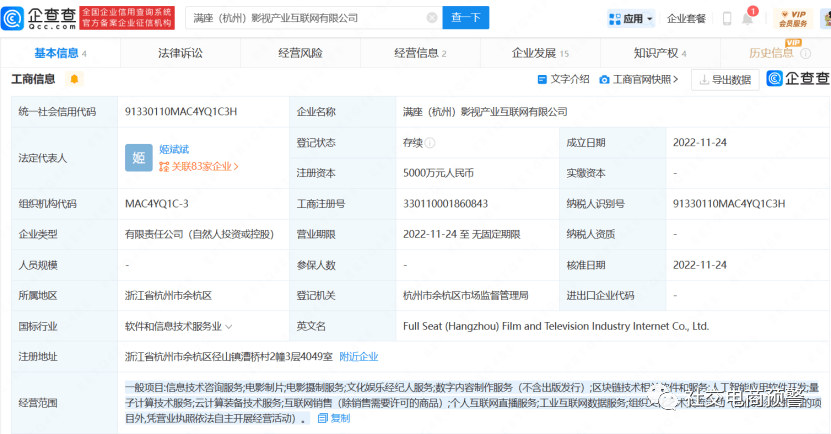831x434 pixels.
Task: Open the notifications bell with red badge
Action: click(x=748, y=17)
